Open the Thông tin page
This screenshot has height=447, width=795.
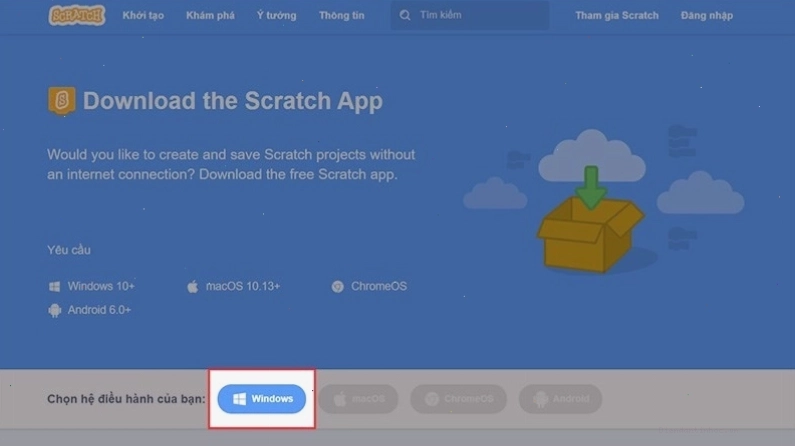341,15
